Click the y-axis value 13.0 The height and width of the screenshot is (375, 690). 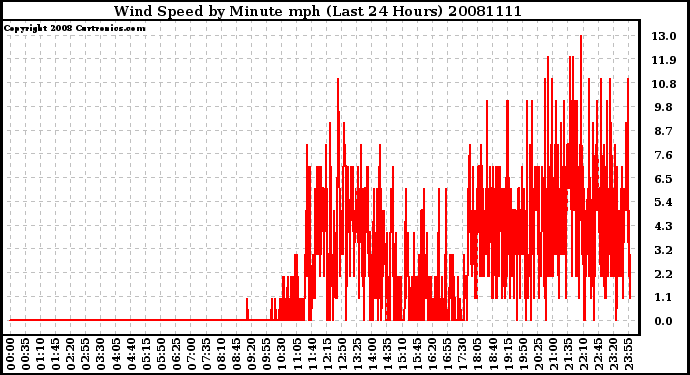click(x=664, y=36)
